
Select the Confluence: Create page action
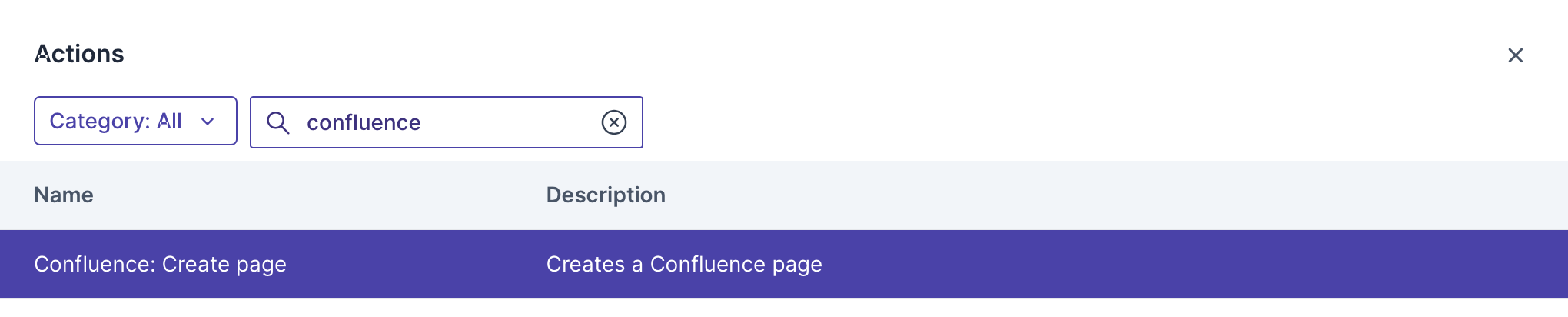click(x=160, y=264)
